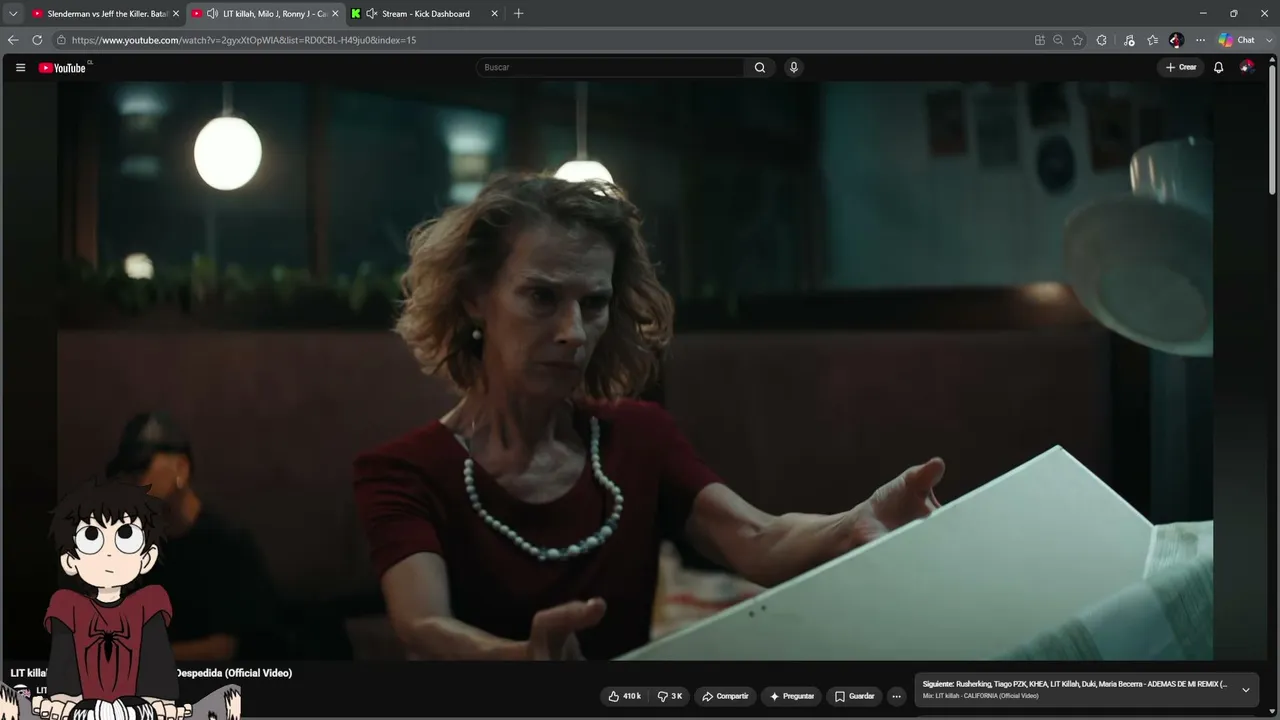
Task: Click the Crear create button
Action: [1181, 67]
